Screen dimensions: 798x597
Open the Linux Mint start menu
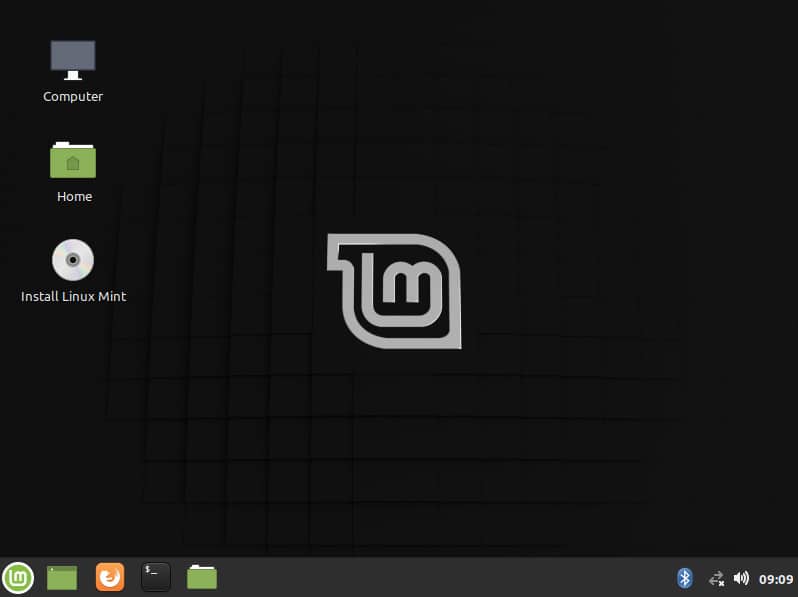pos(18,578)
